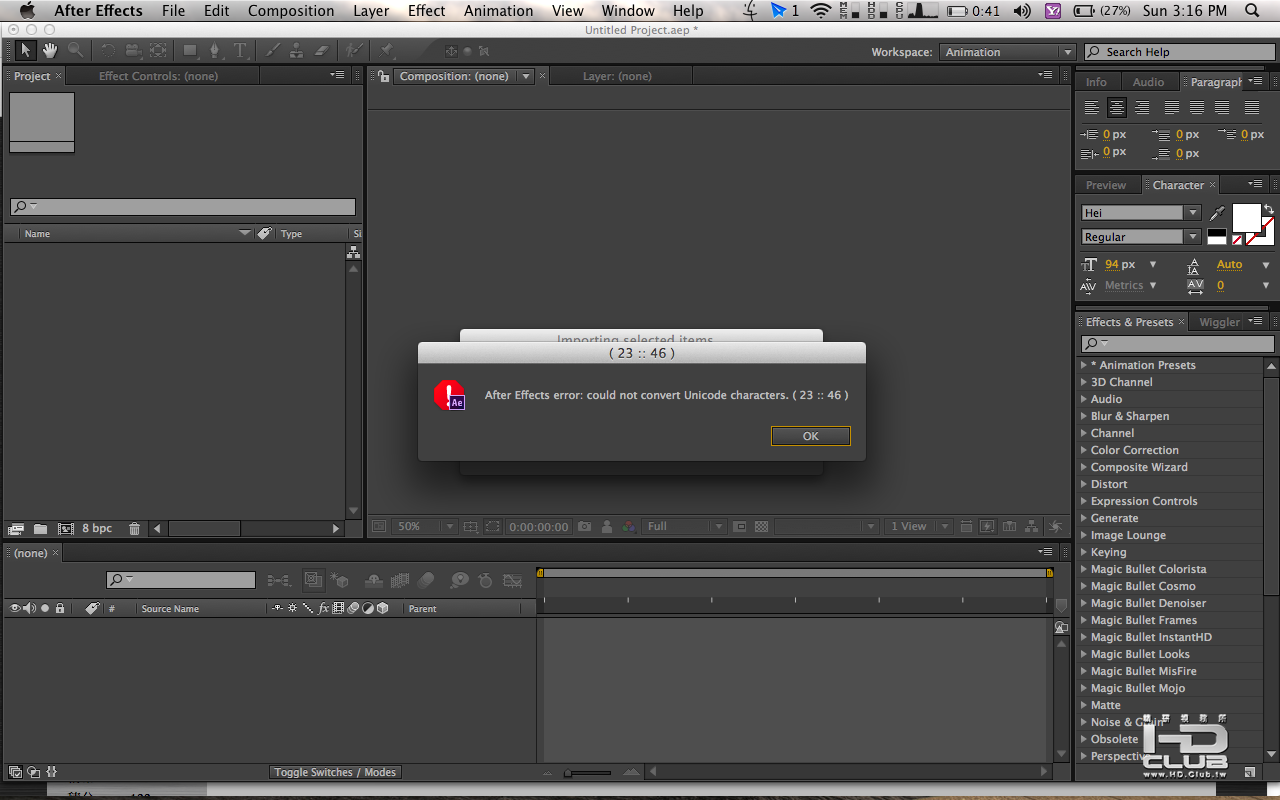Screen dimensions: 1280x800
Task: Click the trash icon in the Project panel
Action: [134, 528]
